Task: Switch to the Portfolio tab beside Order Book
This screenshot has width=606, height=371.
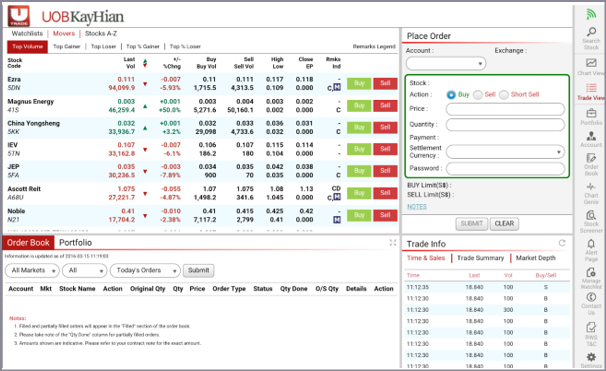Action: click(75, 243)
